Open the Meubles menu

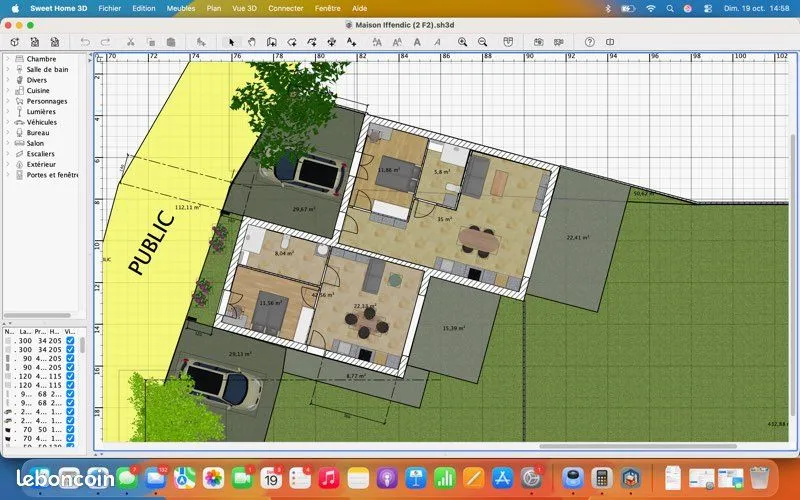coord(181,8)
